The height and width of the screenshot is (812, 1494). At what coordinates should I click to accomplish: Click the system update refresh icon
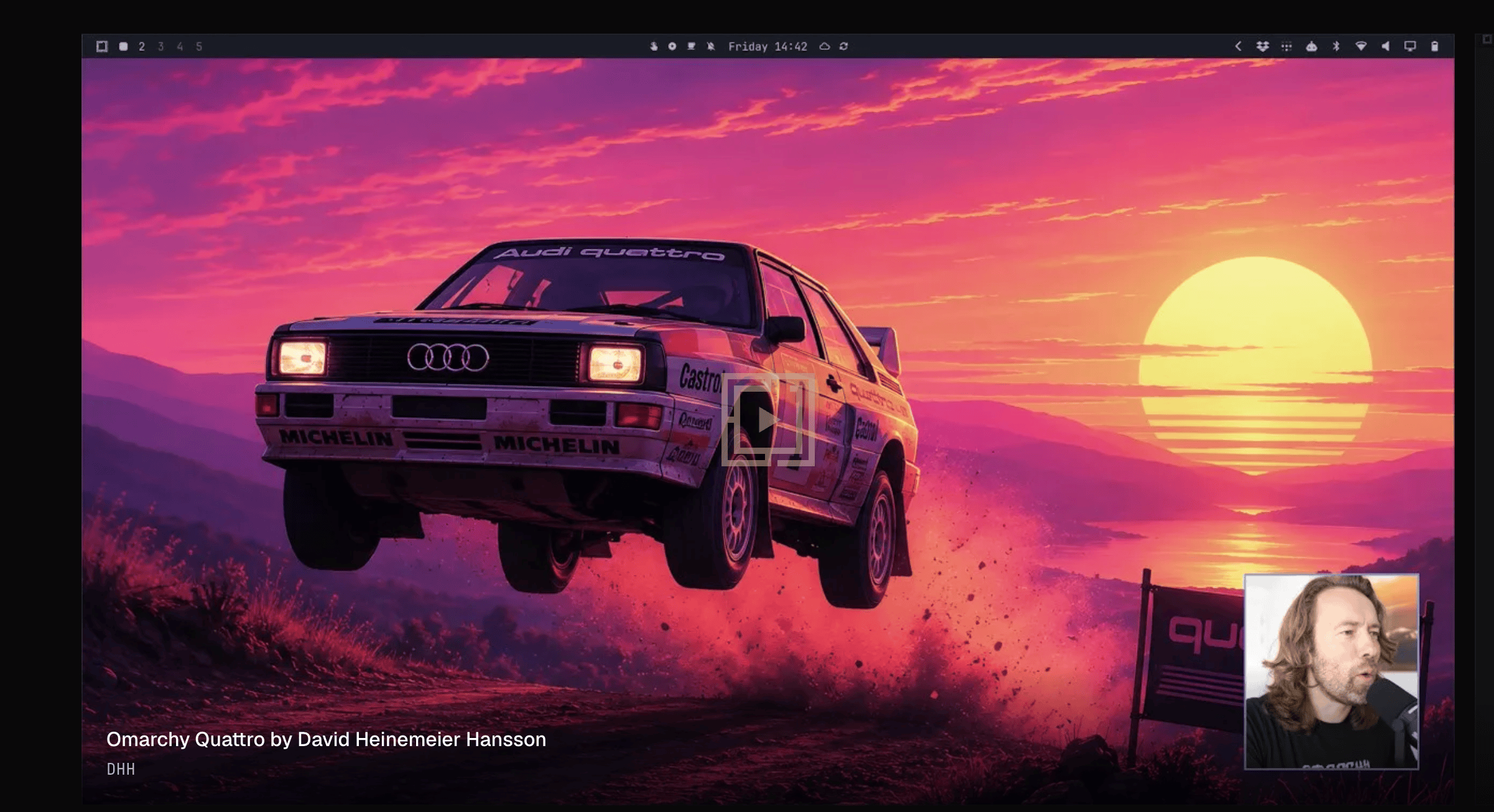843,46
